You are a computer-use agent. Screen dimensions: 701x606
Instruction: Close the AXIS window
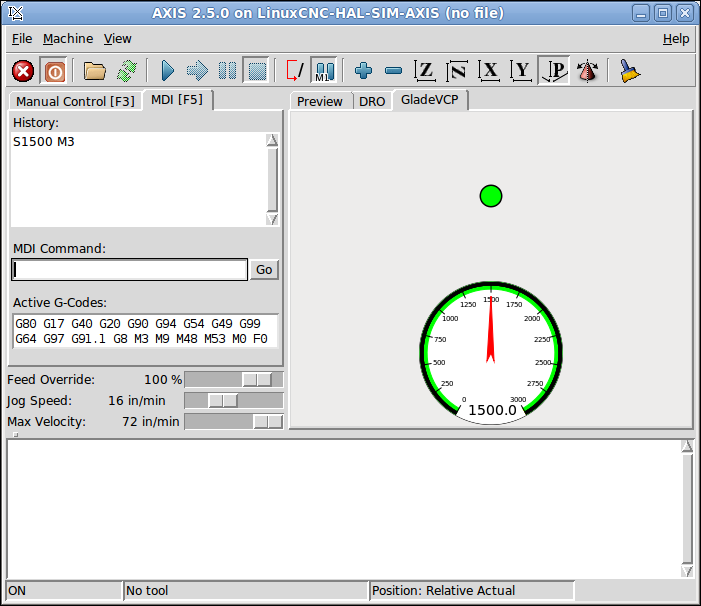(x=684, y=13)
